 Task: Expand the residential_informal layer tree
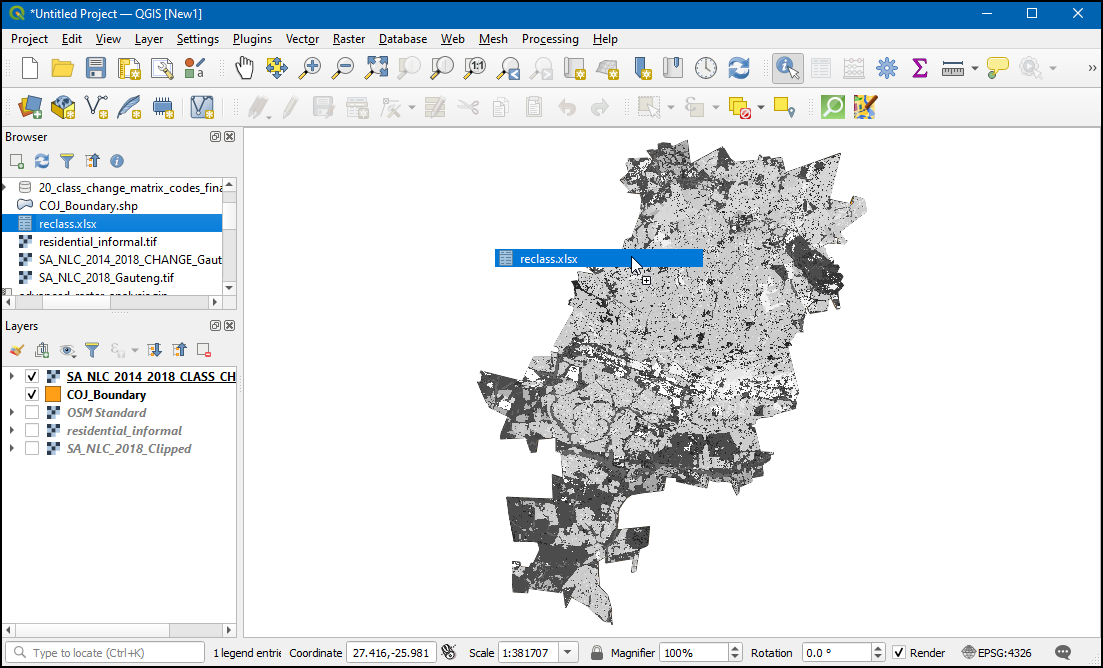point(11,431)
